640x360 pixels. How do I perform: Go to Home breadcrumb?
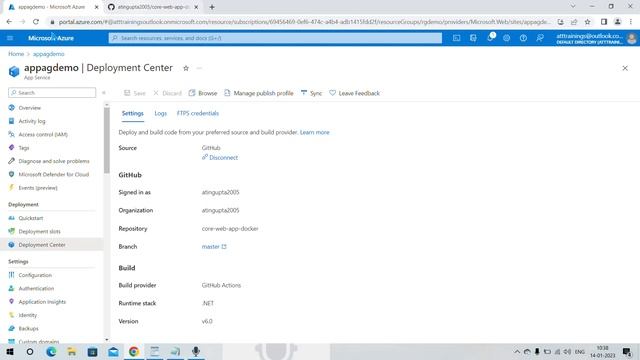16,54
